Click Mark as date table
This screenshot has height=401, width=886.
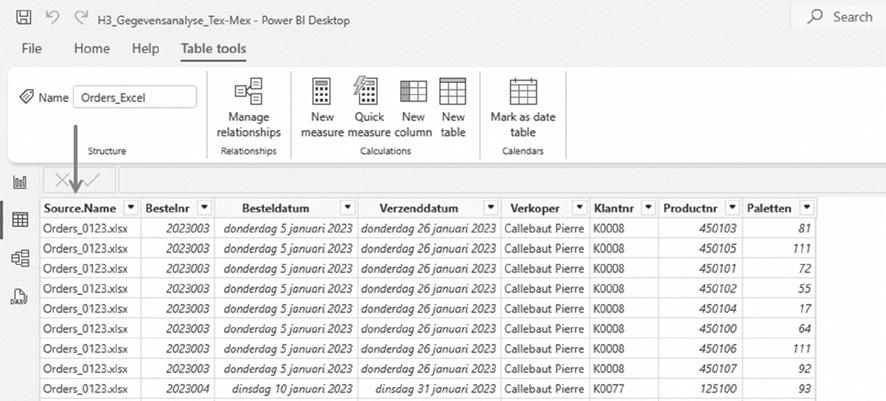pyautogui.click(x=523, y=110)
